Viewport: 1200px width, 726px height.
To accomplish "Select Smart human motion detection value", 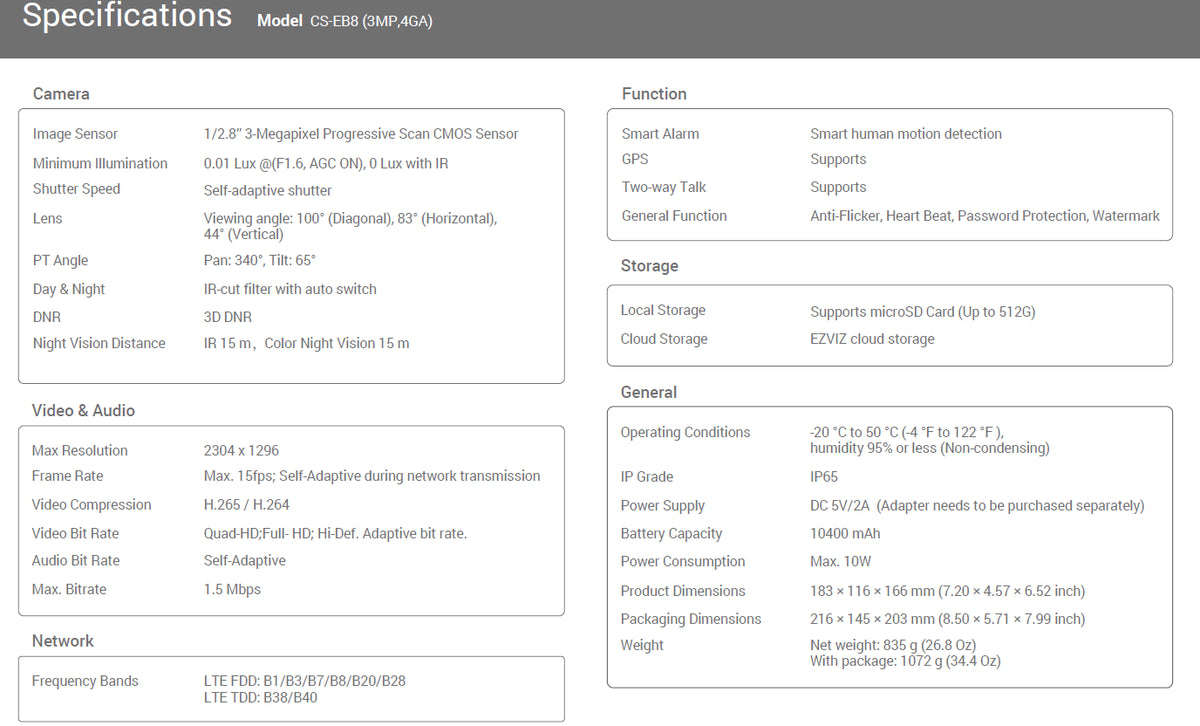I will pyautogui.click(x=906, y=134).
